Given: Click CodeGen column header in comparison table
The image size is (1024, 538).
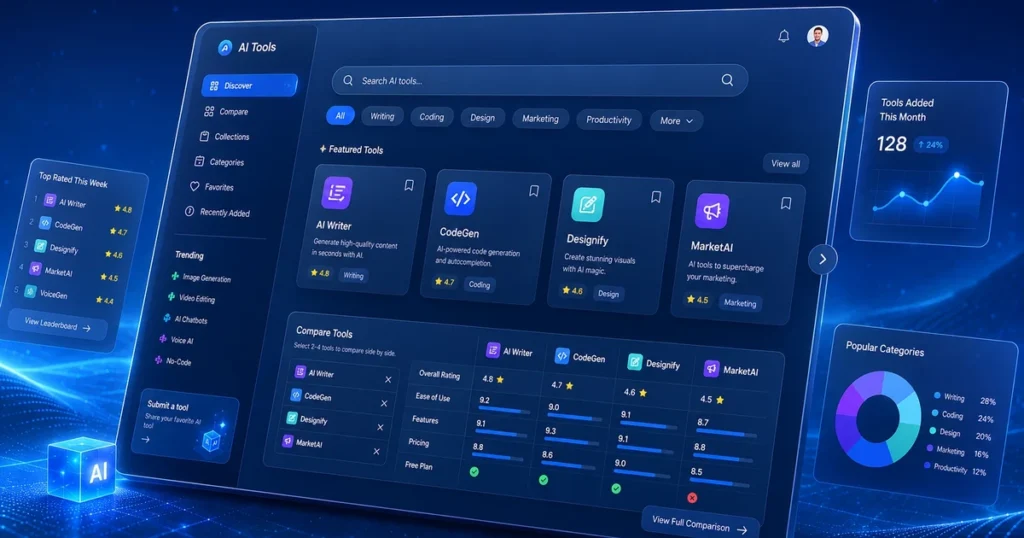Looking at the screenshot, I should click(x=580, y=357).
